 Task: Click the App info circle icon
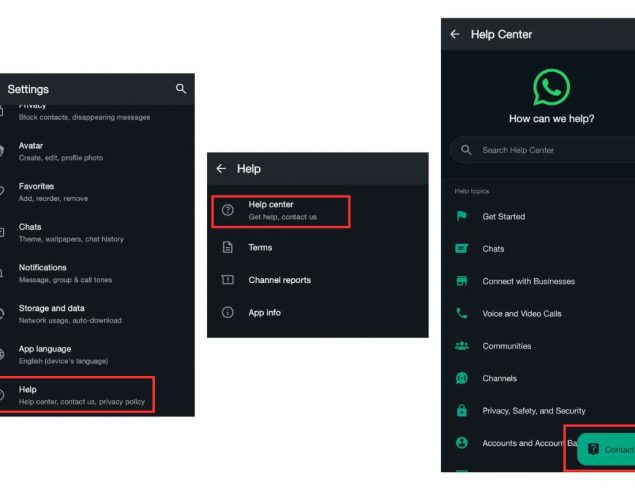tap(228, 312)
